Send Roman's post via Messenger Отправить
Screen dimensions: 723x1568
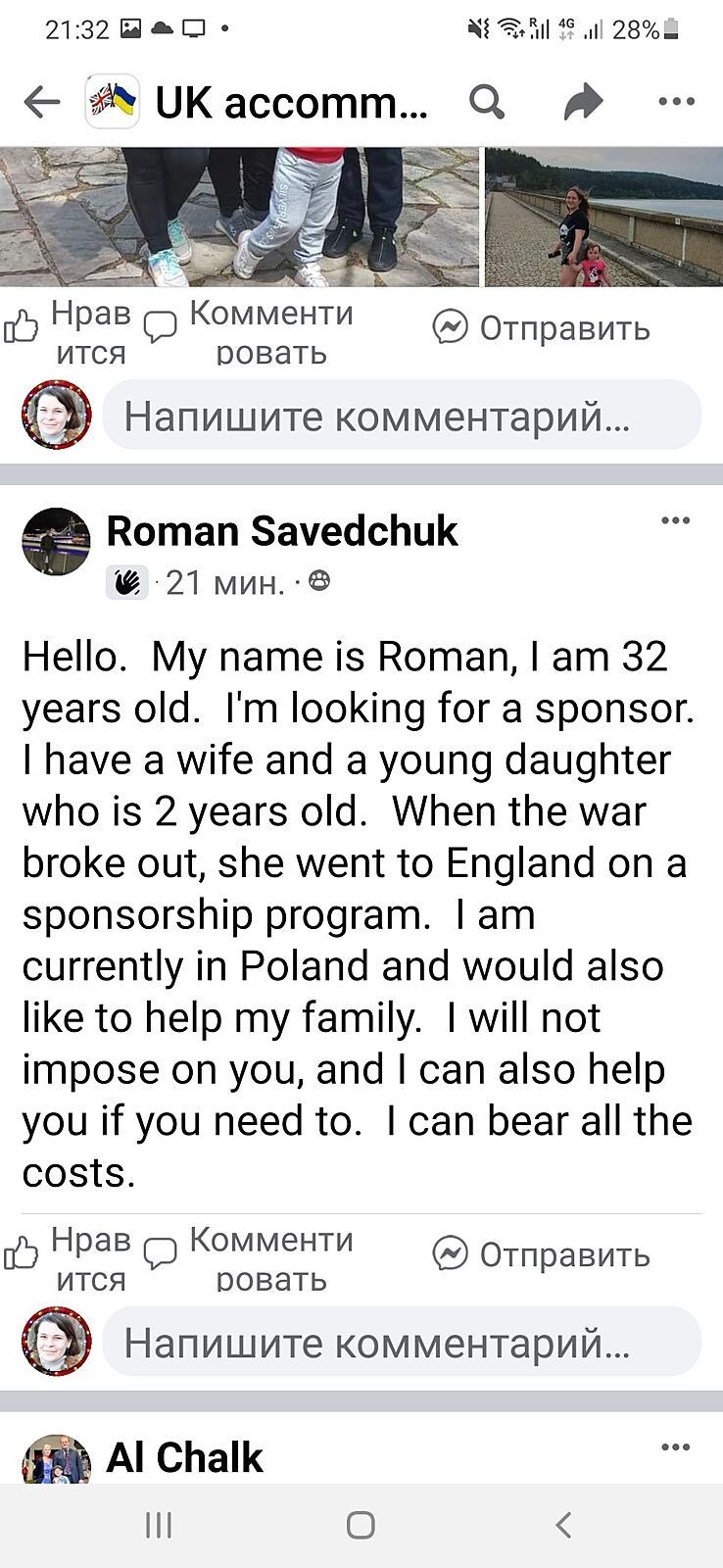tap(542, 1254)
